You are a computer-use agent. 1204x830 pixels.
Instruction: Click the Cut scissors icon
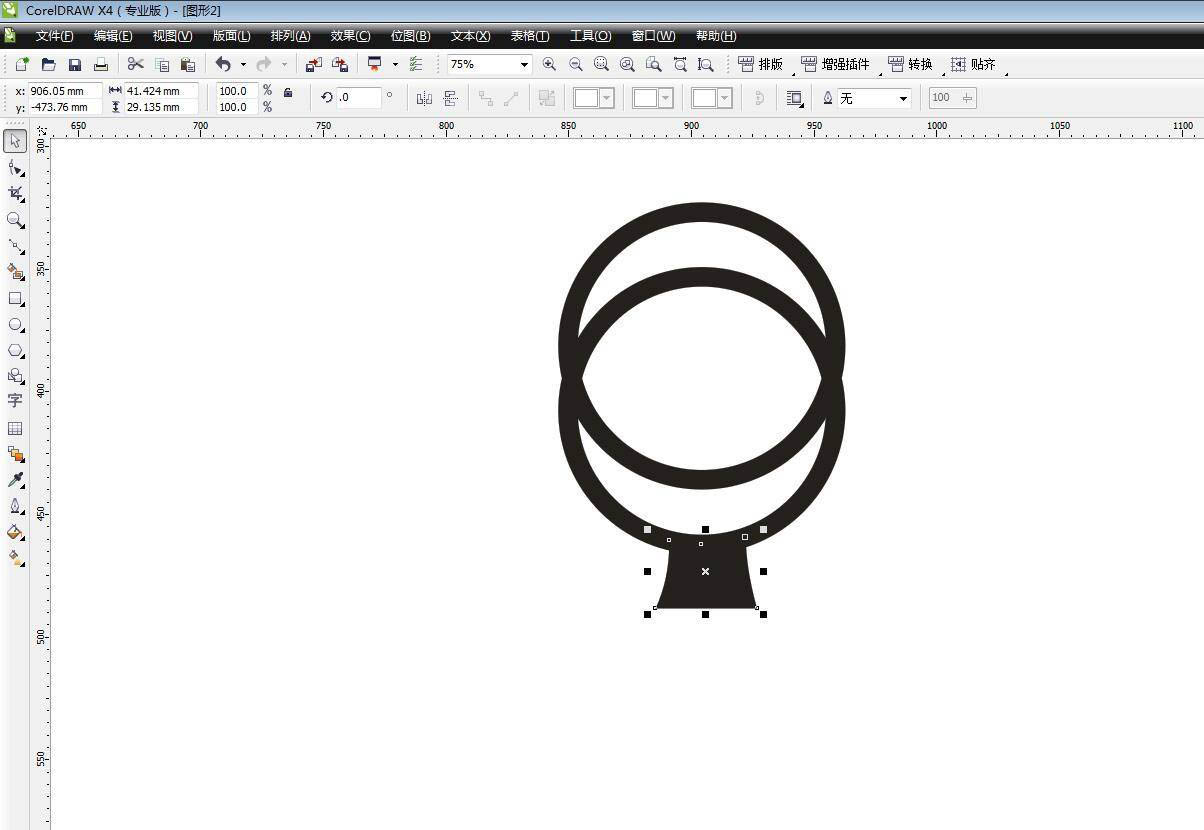pos(135,64)
